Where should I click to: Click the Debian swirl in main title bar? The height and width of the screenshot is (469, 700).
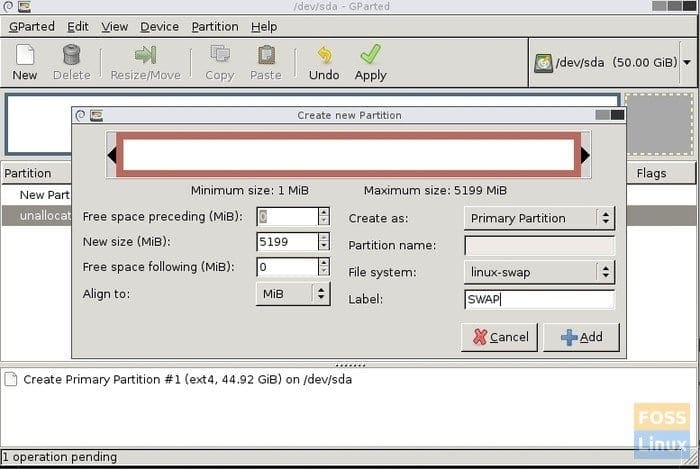click(8, 6)
